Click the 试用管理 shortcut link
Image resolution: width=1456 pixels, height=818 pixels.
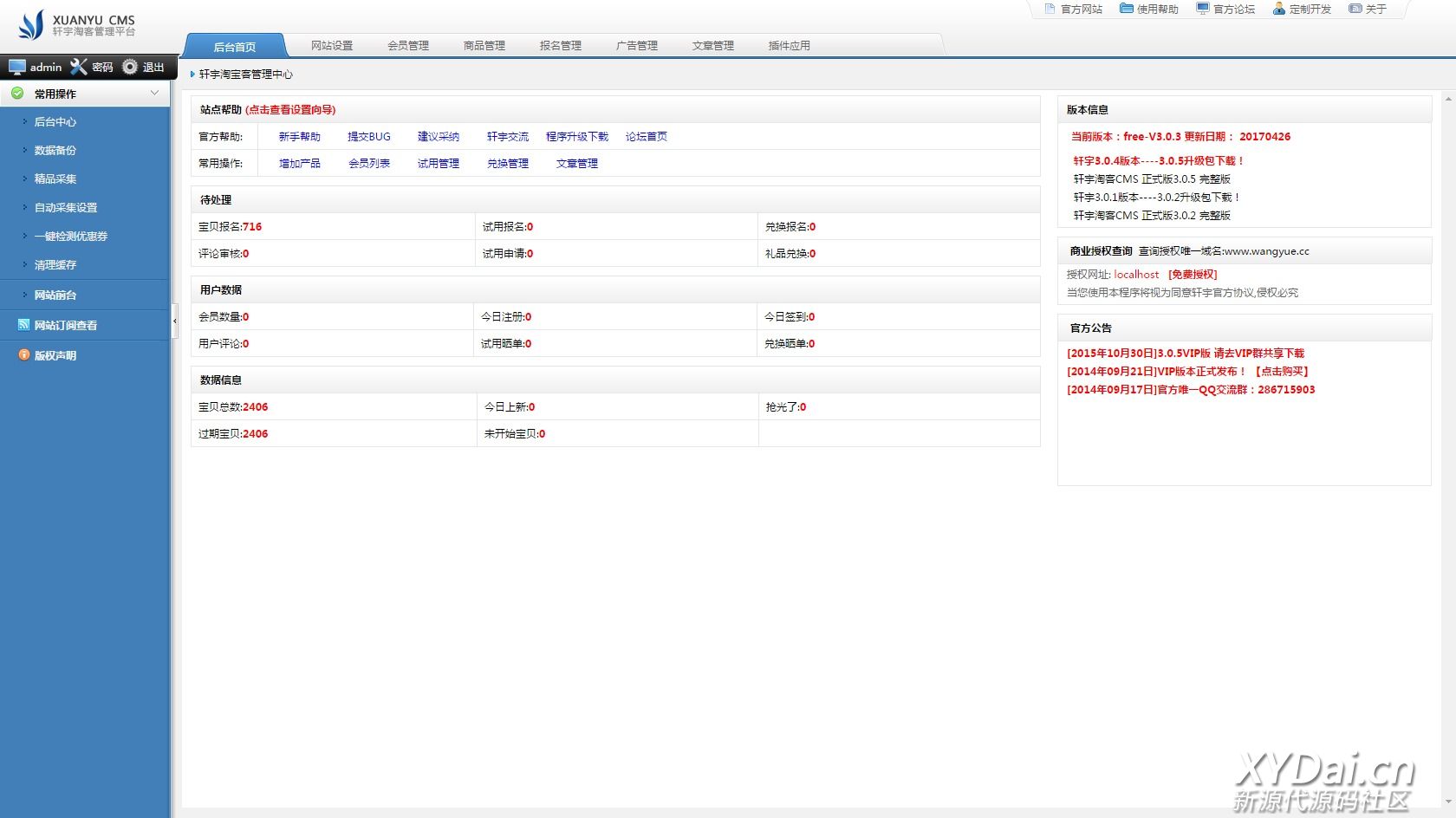pyautogui.click(x=439, y=164)
